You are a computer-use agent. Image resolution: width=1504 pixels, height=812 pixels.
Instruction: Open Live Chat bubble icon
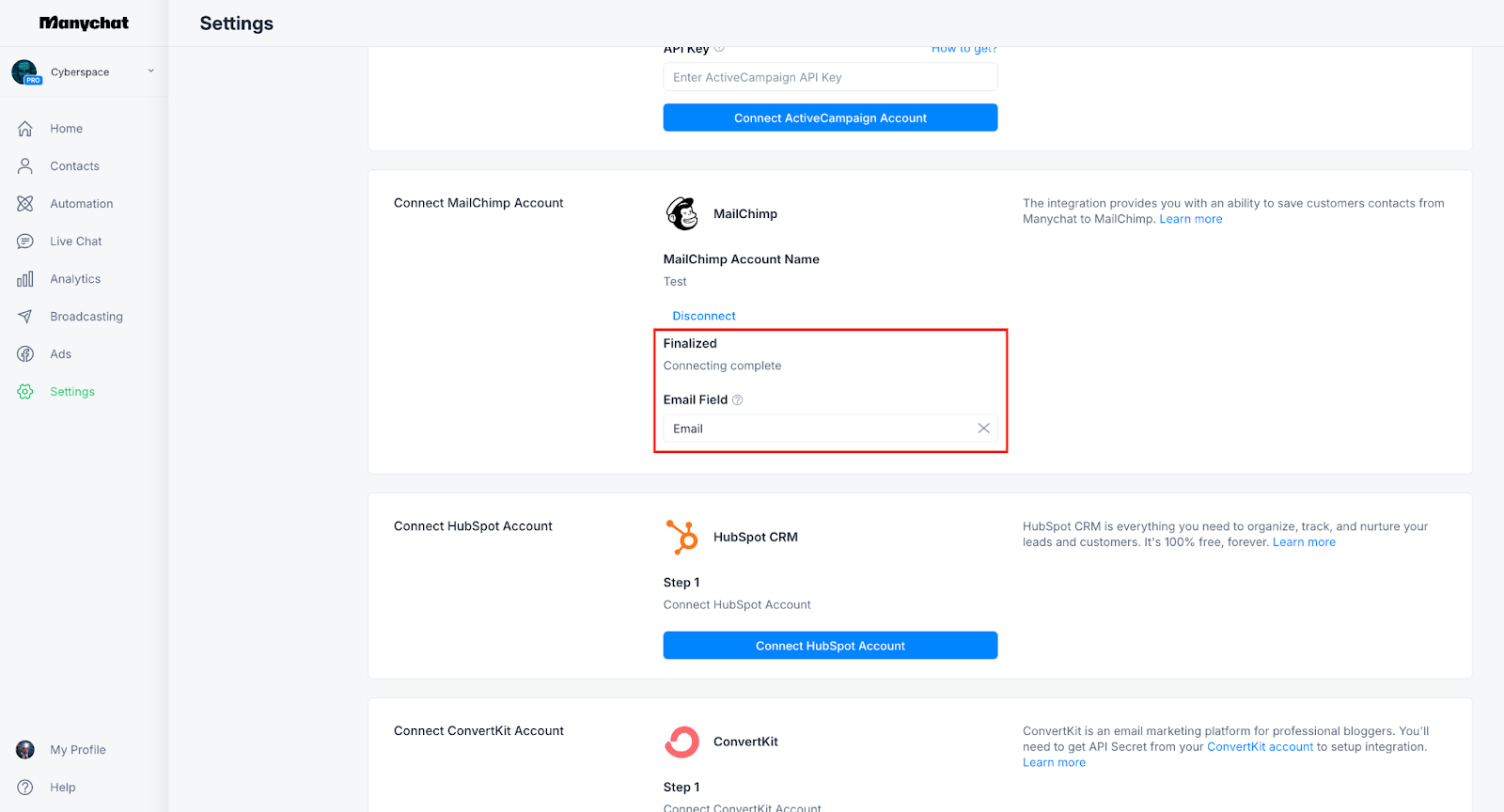point(25,242)
